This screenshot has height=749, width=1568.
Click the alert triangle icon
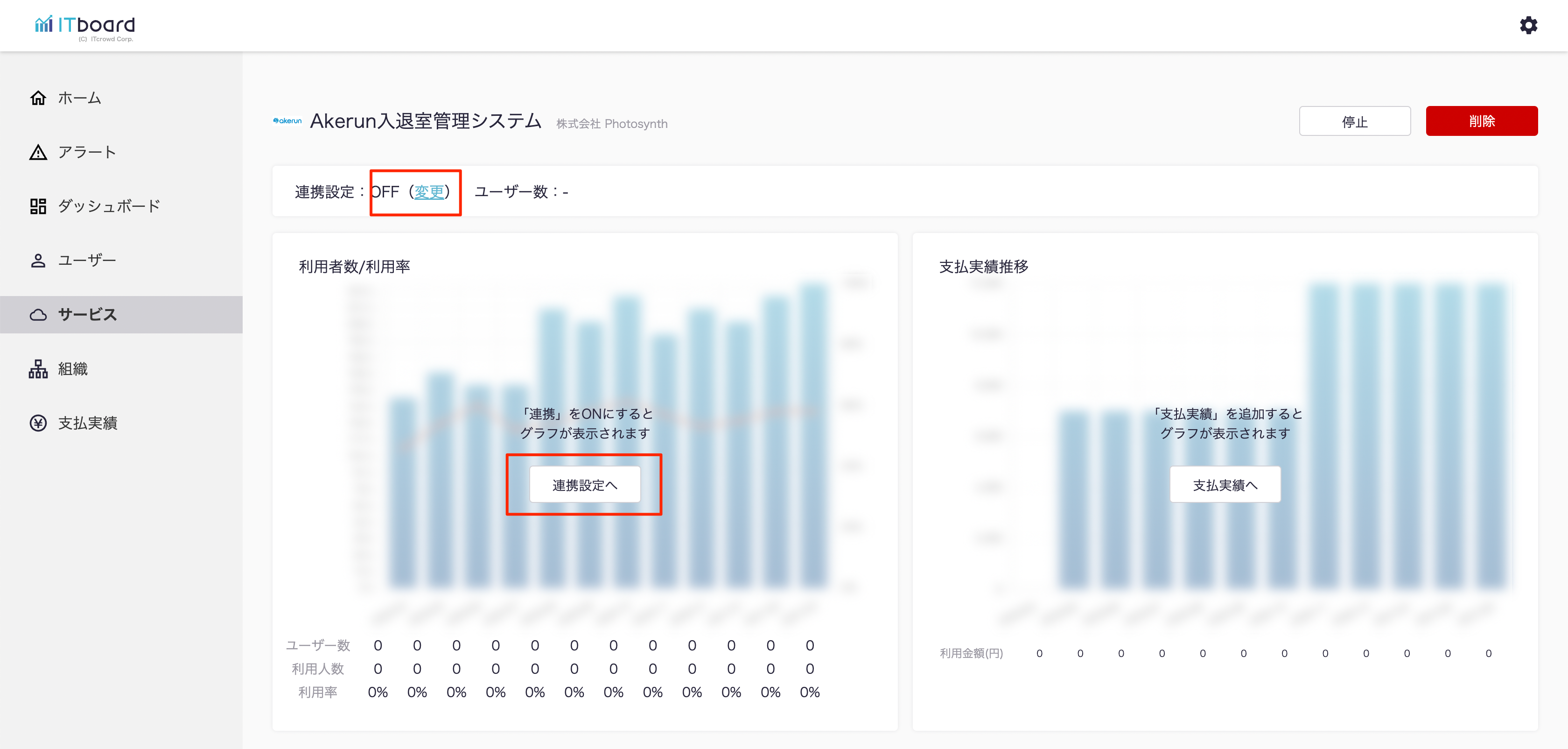(38, 152)
